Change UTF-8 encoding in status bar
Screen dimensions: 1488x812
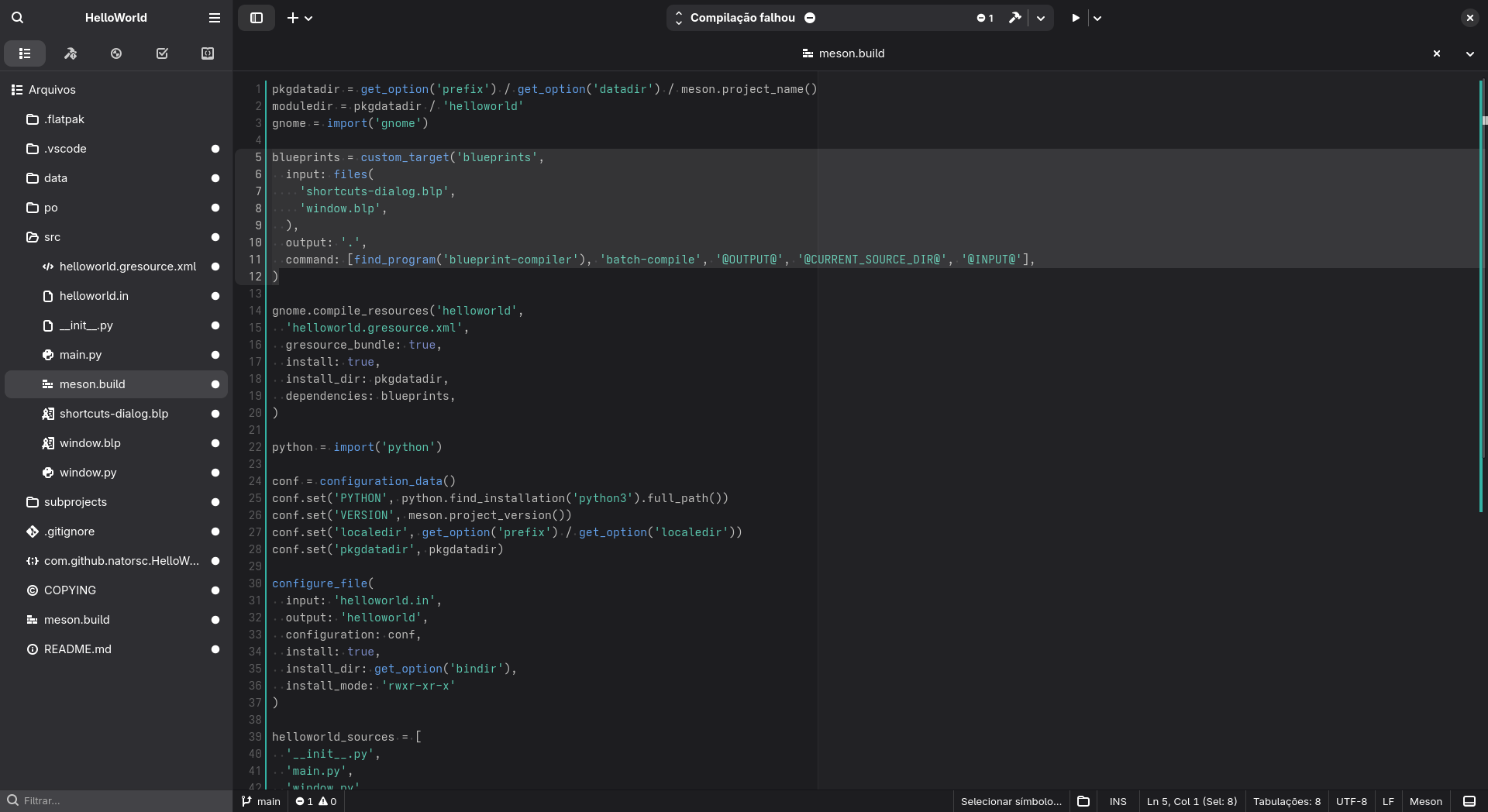coord(1352,801)
